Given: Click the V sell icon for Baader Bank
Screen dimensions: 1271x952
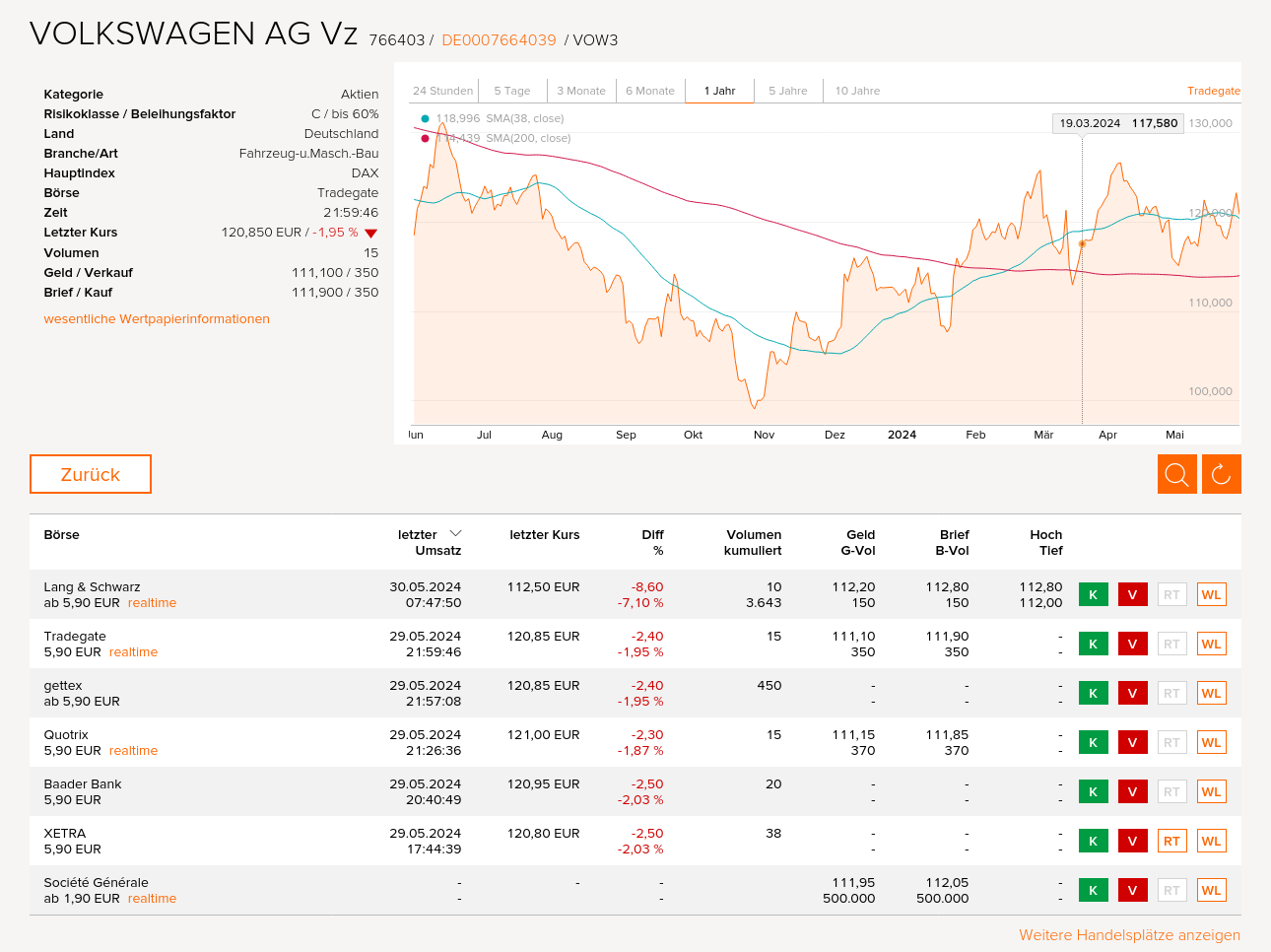Looking at the screenshot, I should click(1132, 791).
